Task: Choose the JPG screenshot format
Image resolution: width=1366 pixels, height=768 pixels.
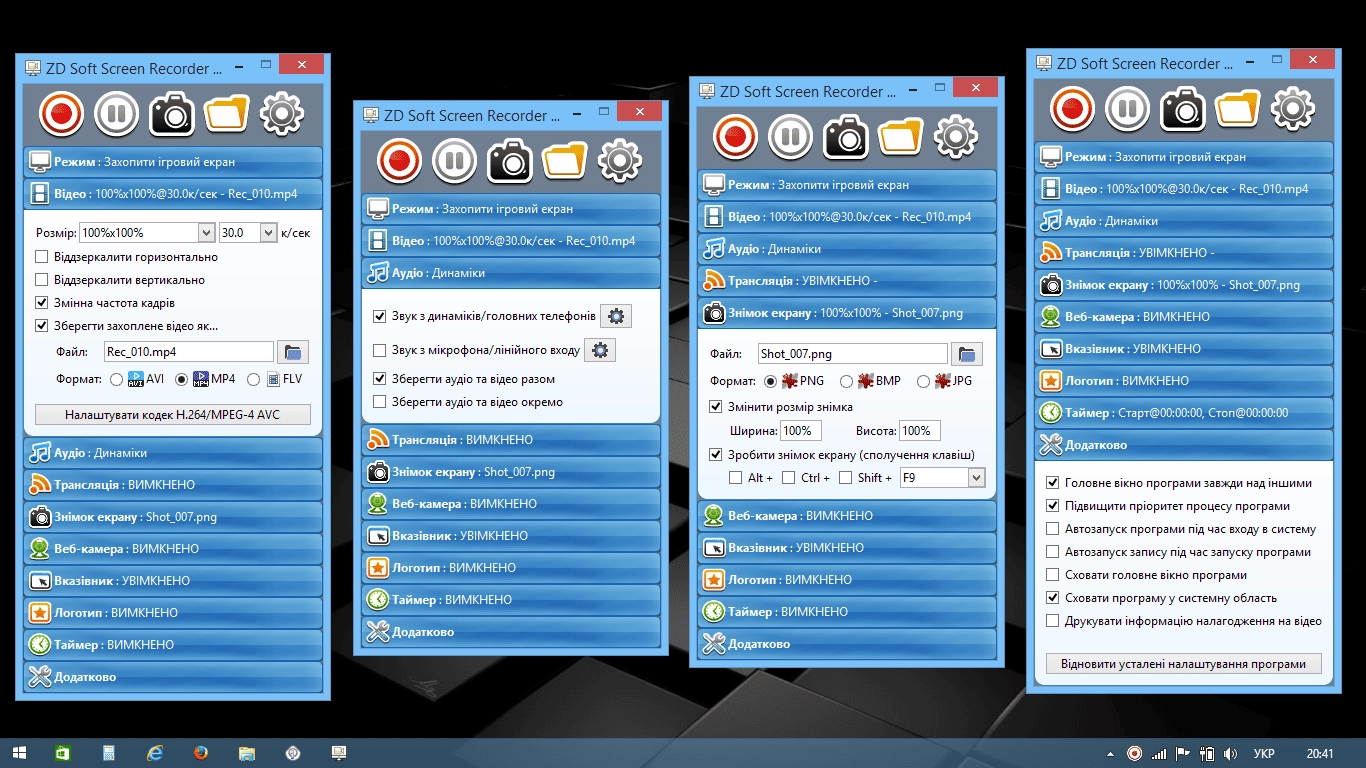Action: pyautogui.click(x=922, y=381)
